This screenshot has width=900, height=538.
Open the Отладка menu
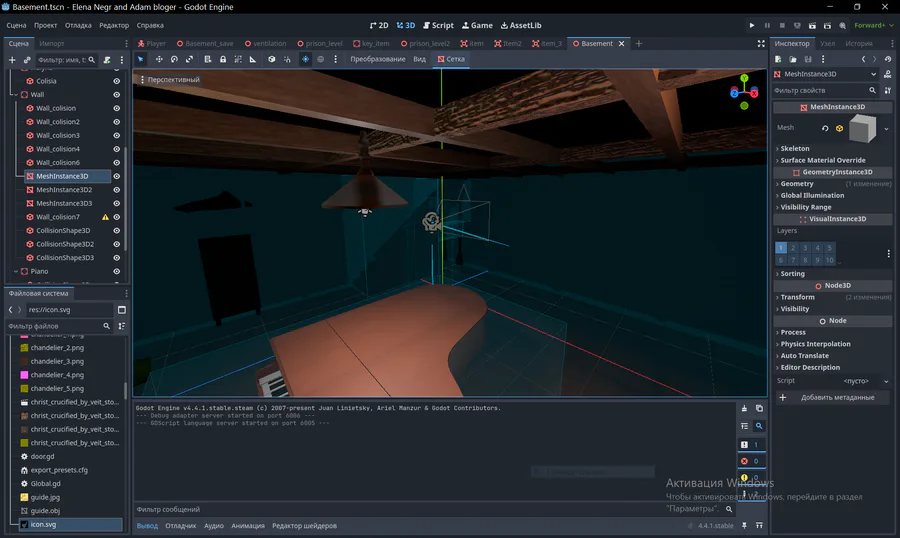tap(78, 25)
